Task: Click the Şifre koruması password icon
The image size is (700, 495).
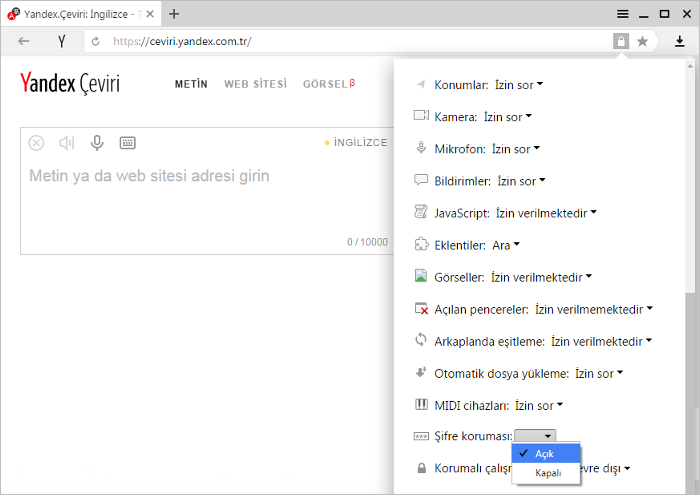Action: 421,436
